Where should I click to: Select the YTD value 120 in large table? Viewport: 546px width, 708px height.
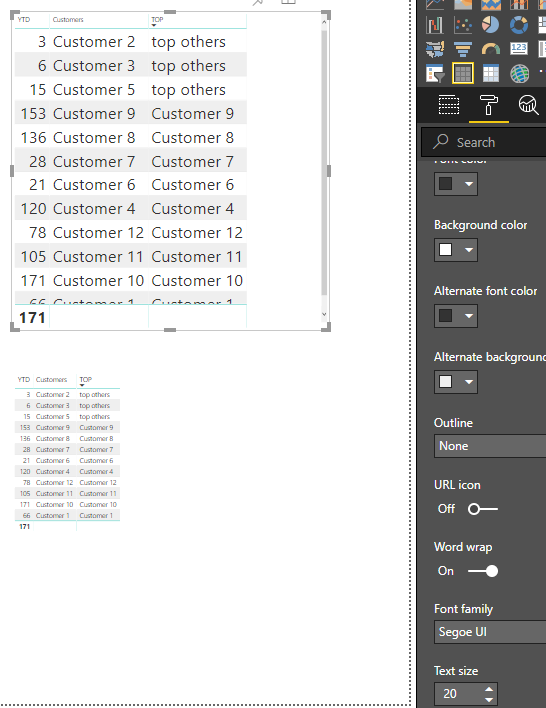(33, 209)
